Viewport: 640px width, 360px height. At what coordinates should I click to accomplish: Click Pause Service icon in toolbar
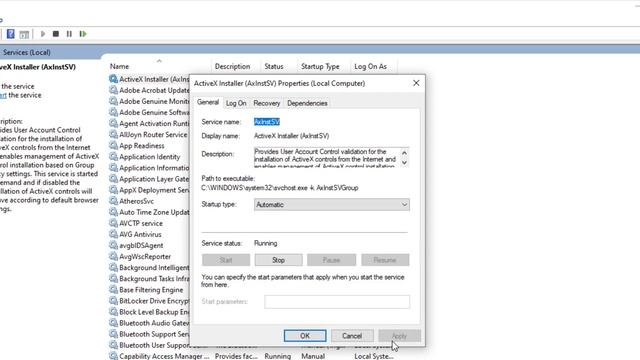[69, 34]
